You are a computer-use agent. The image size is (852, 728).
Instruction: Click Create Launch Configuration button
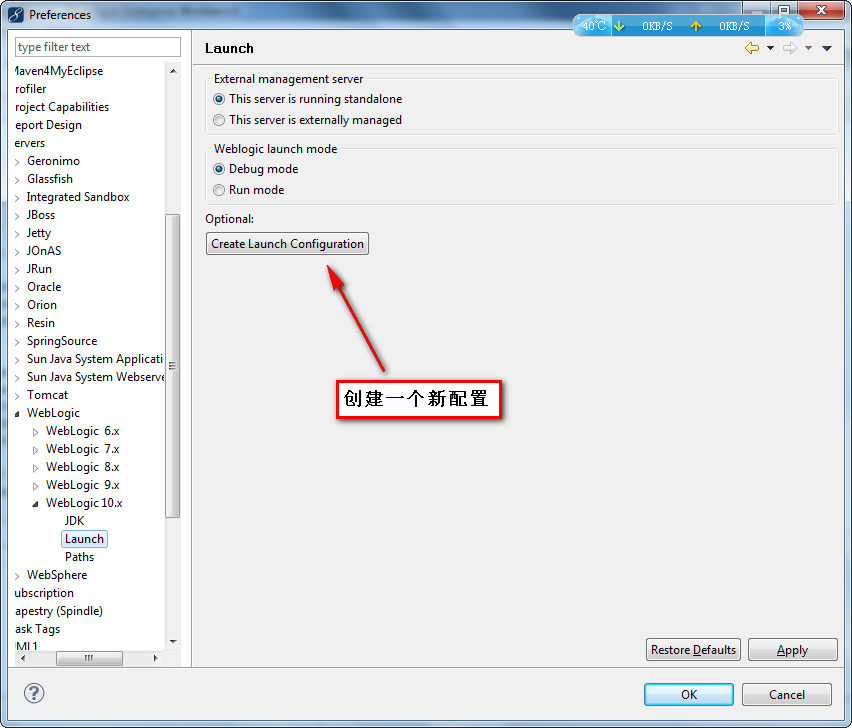[x=287, y=243]
